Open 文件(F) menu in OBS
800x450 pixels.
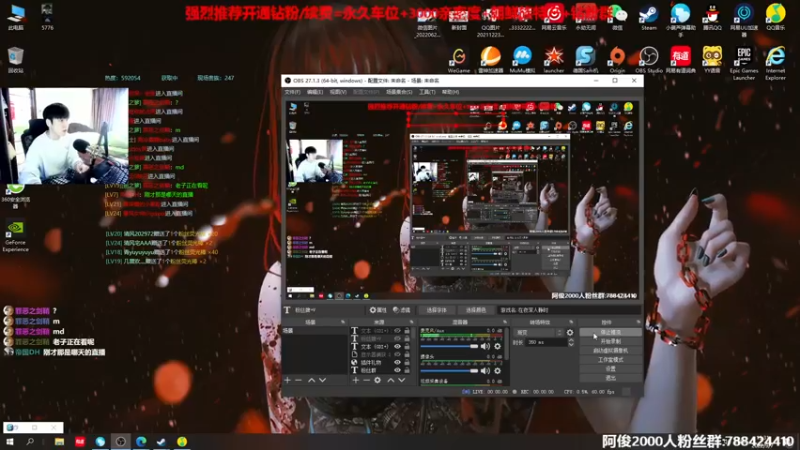point(292,92)
